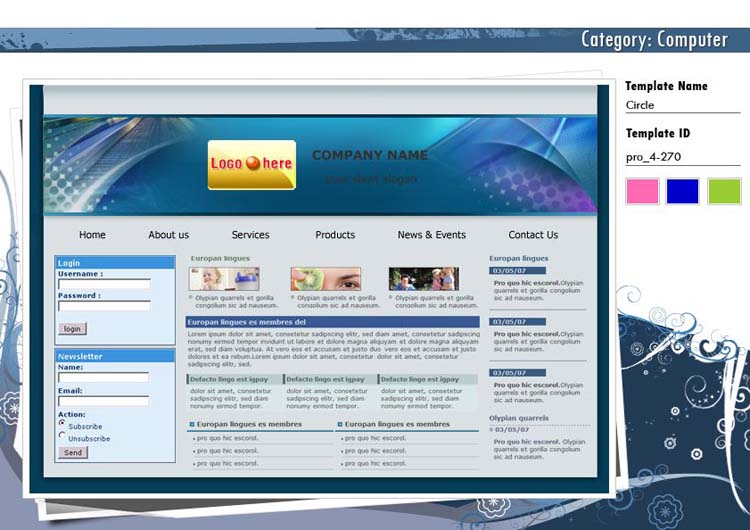This screenshot has width=750, height=530.
Task: Click icon beside left 'Europan lingues es membres'
Action: [x=192, y=424]
